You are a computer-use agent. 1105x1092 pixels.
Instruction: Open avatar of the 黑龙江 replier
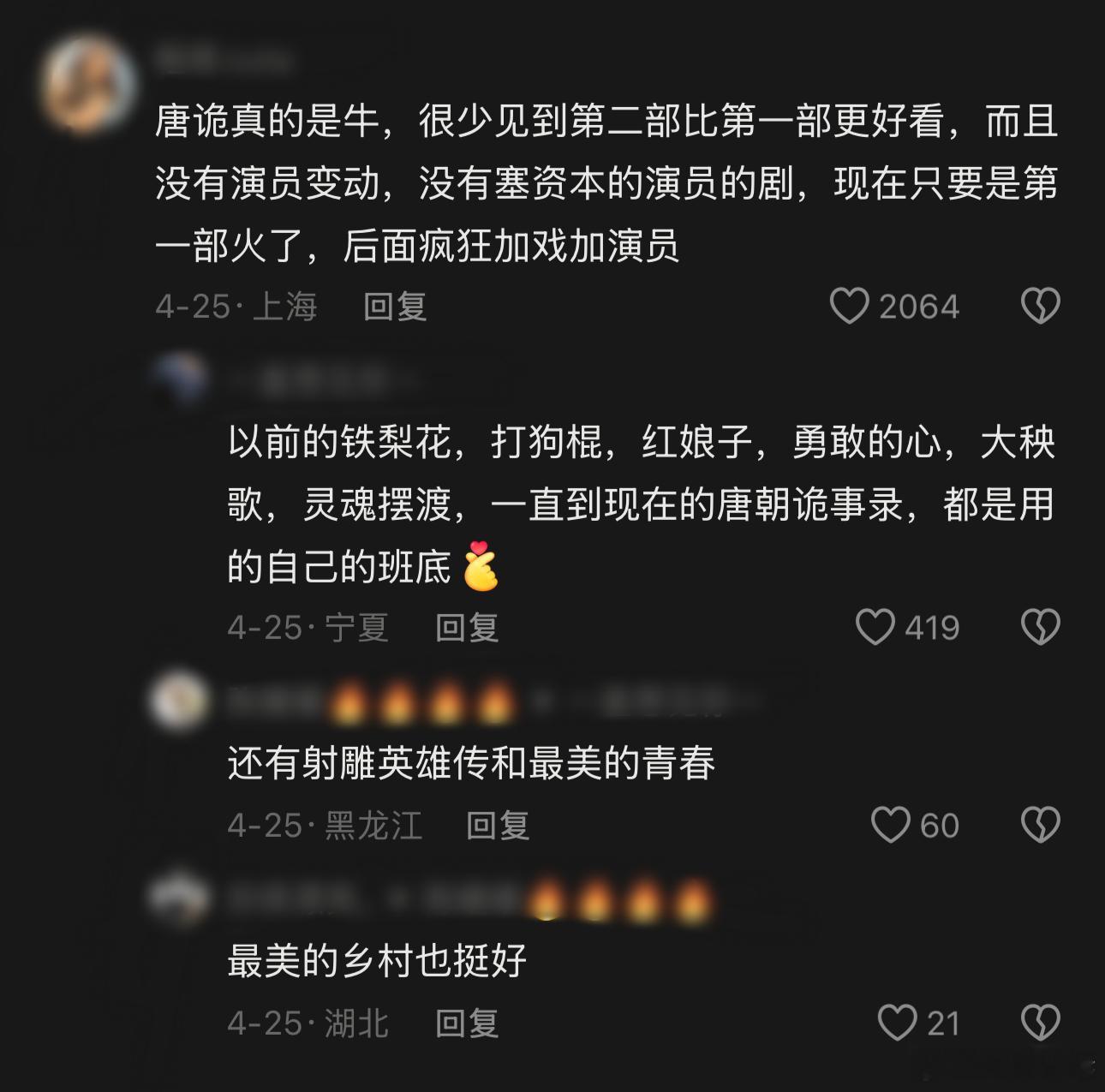[180, 701]
